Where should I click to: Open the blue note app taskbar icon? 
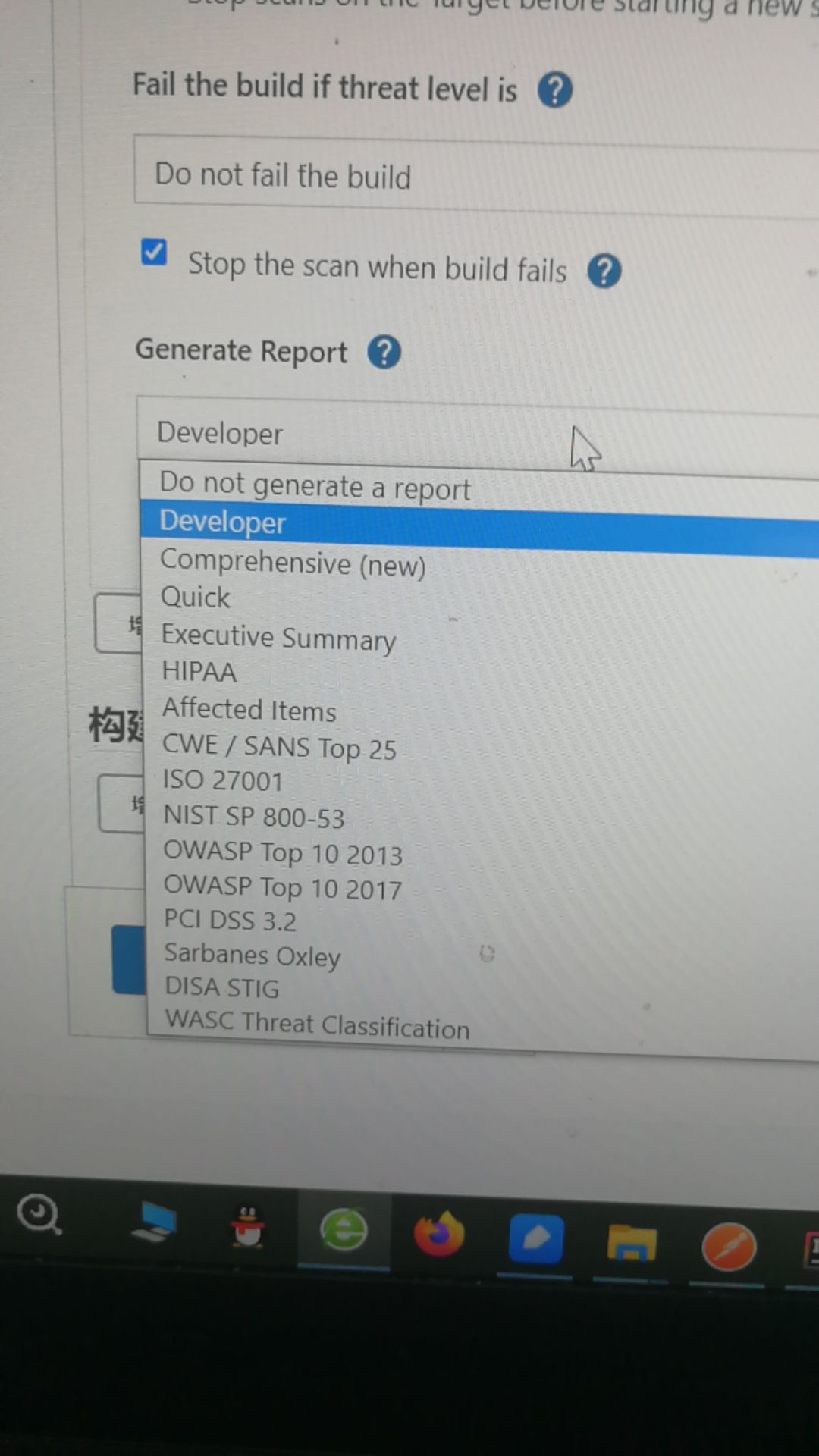coord(535,1239)
